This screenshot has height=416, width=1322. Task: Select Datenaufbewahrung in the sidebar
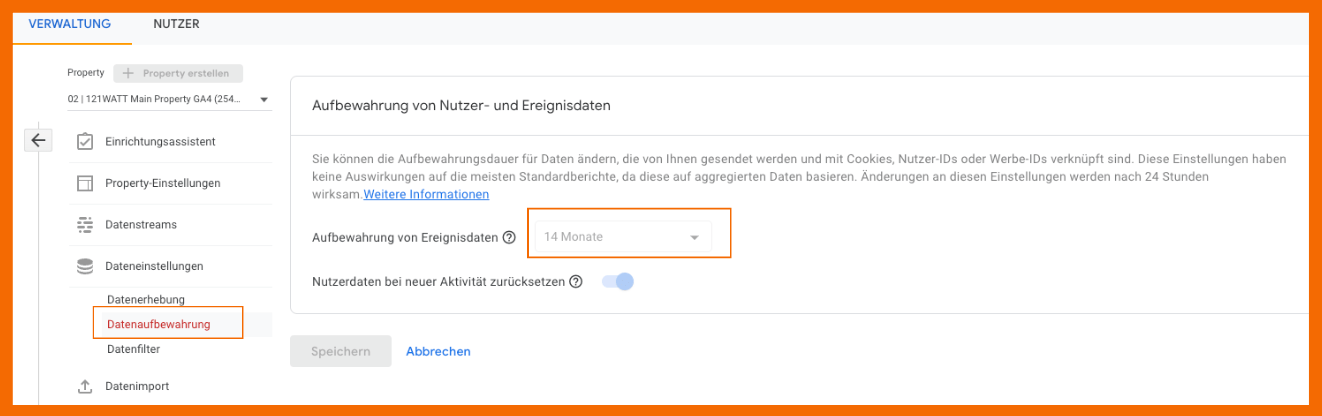pos(158,324)
